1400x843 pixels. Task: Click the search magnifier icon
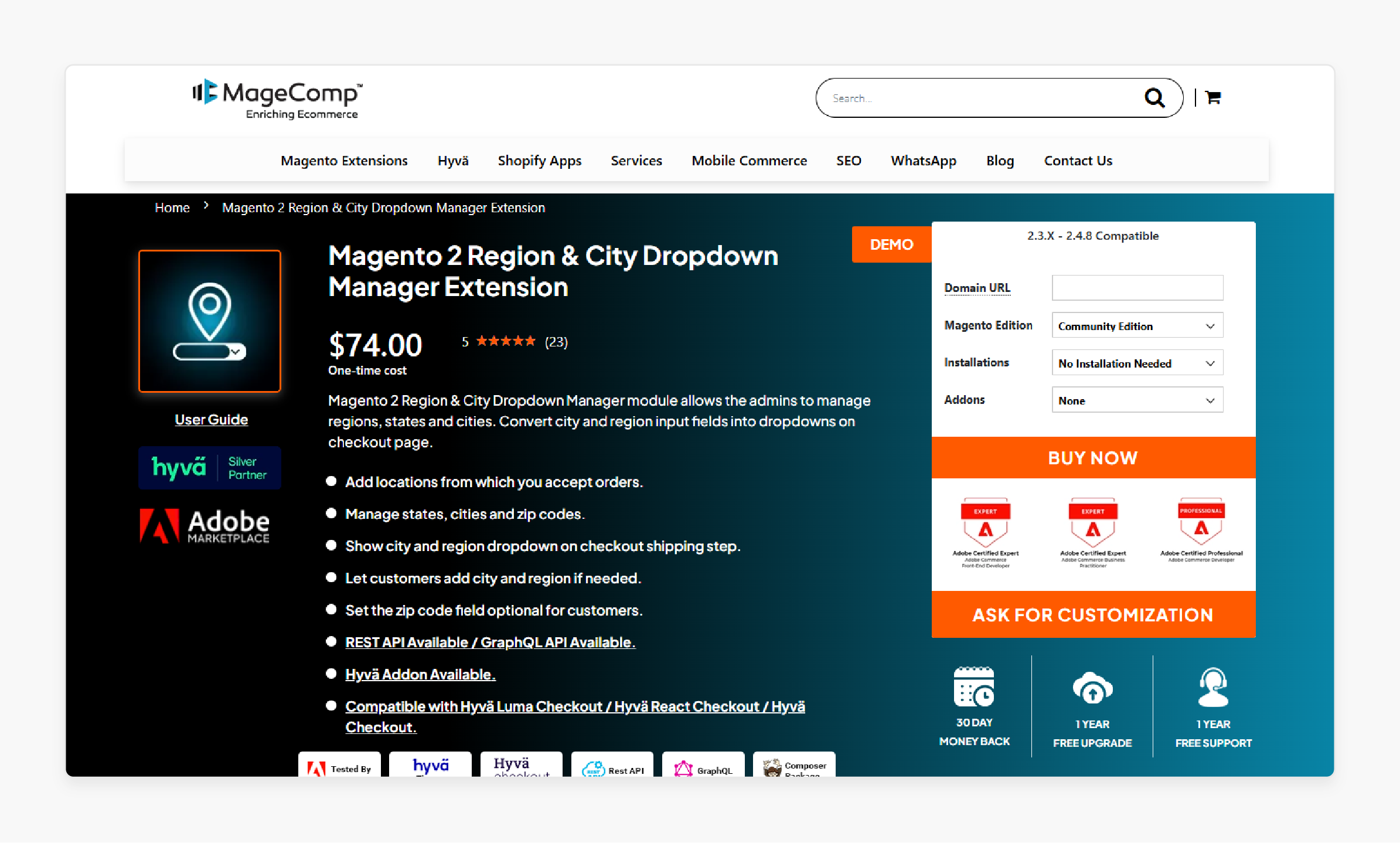[1154, 98]
